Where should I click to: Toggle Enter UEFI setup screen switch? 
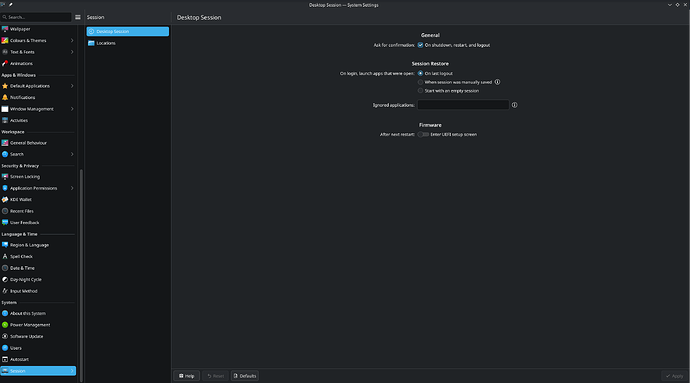(423, 134)
